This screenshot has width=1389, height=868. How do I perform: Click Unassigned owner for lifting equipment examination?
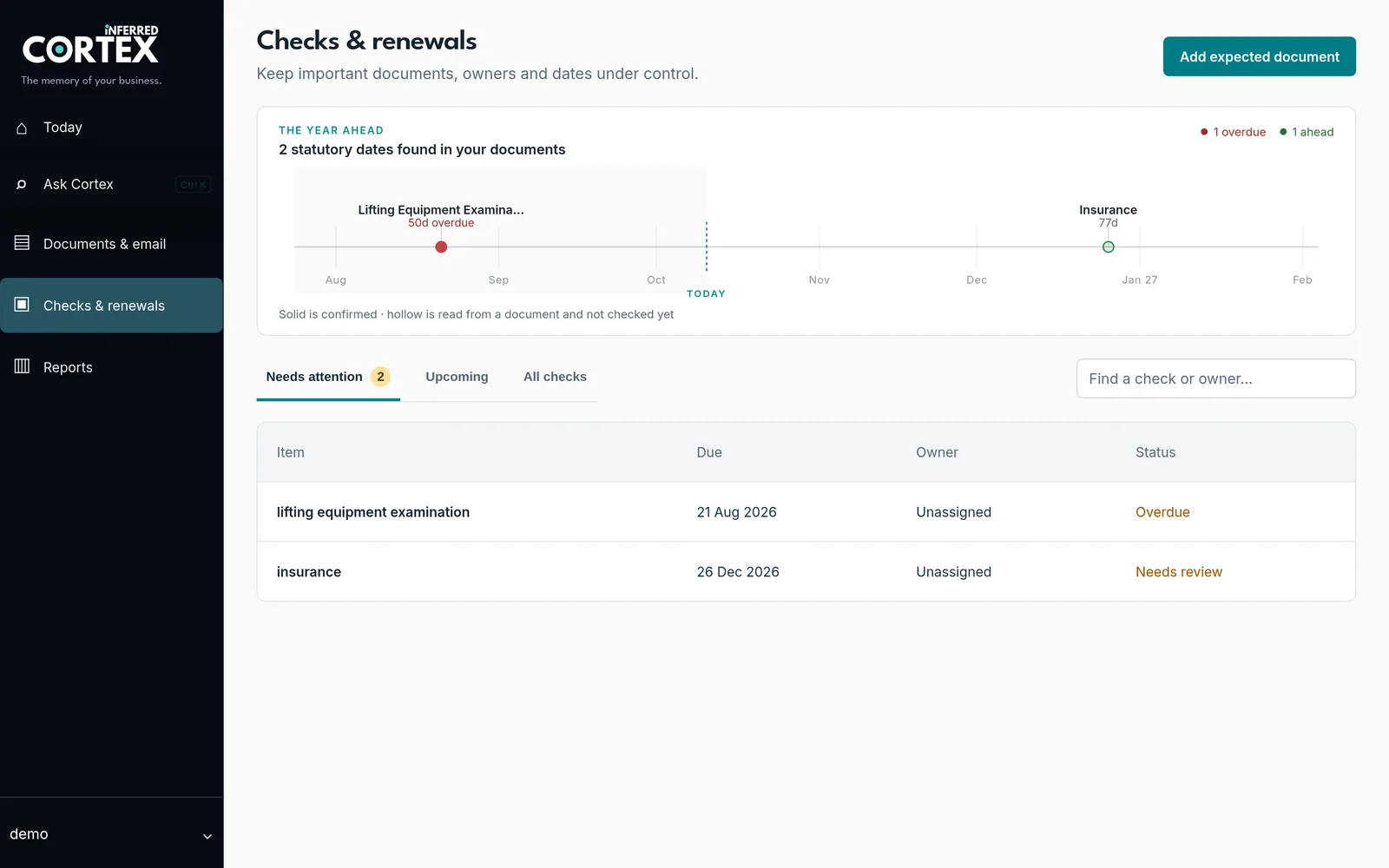tap(953, 512)
